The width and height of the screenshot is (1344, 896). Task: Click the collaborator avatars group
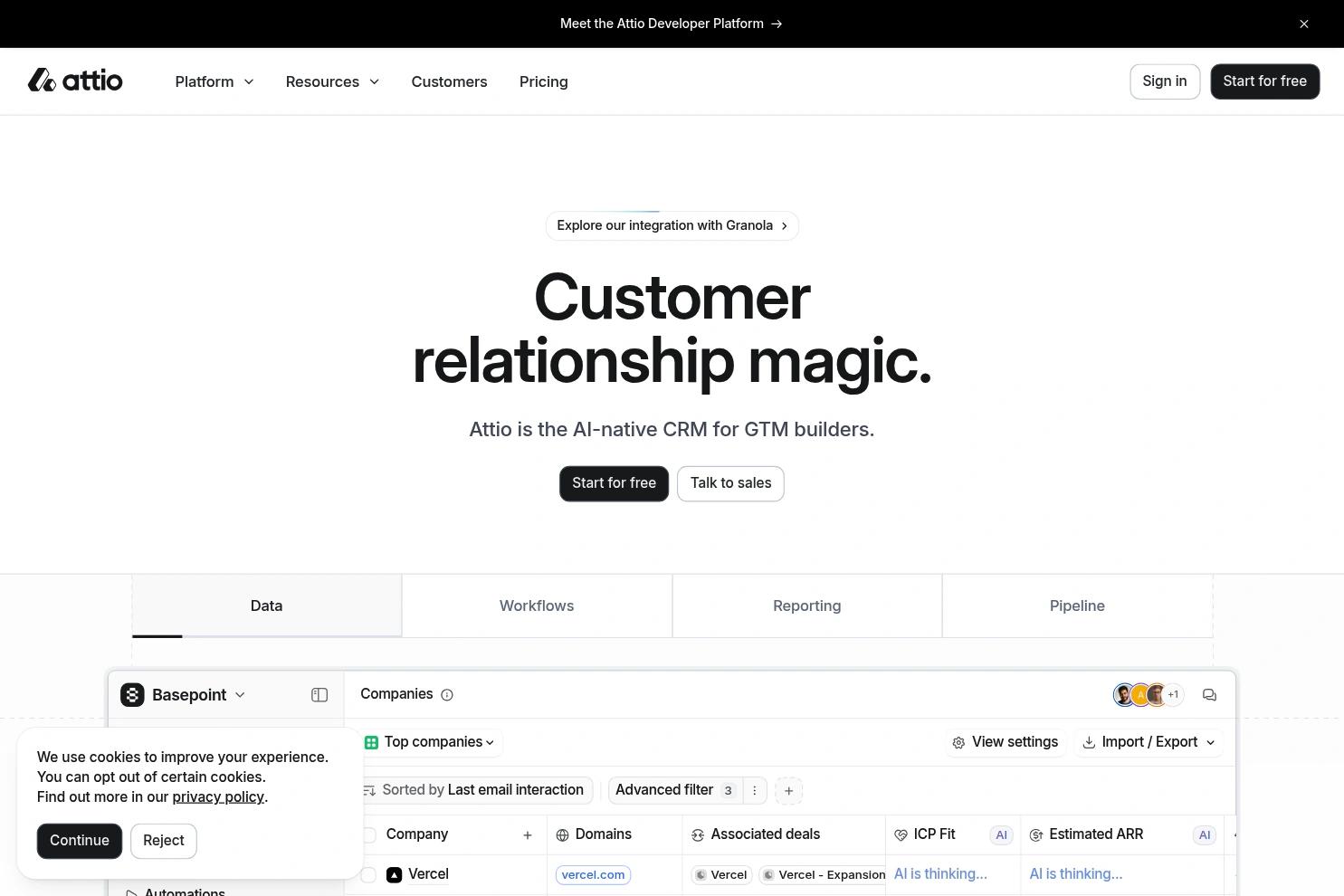tap(1148, 695)
